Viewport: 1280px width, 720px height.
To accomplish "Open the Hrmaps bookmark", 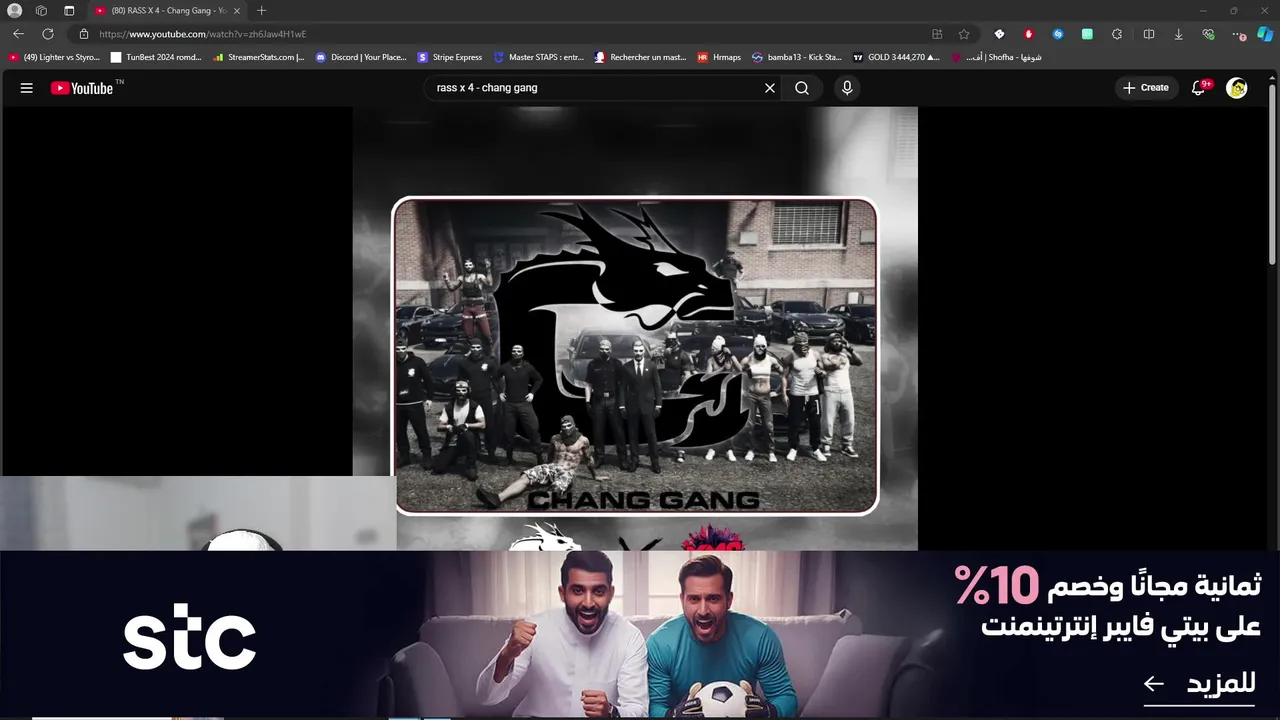I will 719,57.
